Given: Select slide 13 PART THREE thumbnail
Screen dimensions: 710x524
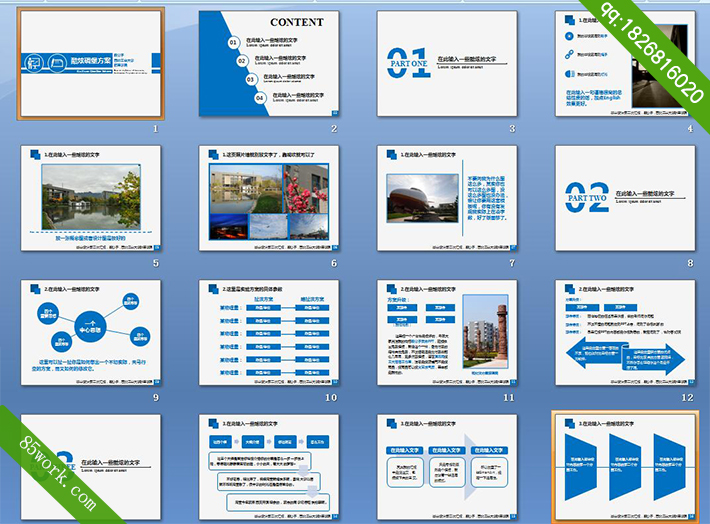Looking at the screenshot, I should (x=91, y=467).
